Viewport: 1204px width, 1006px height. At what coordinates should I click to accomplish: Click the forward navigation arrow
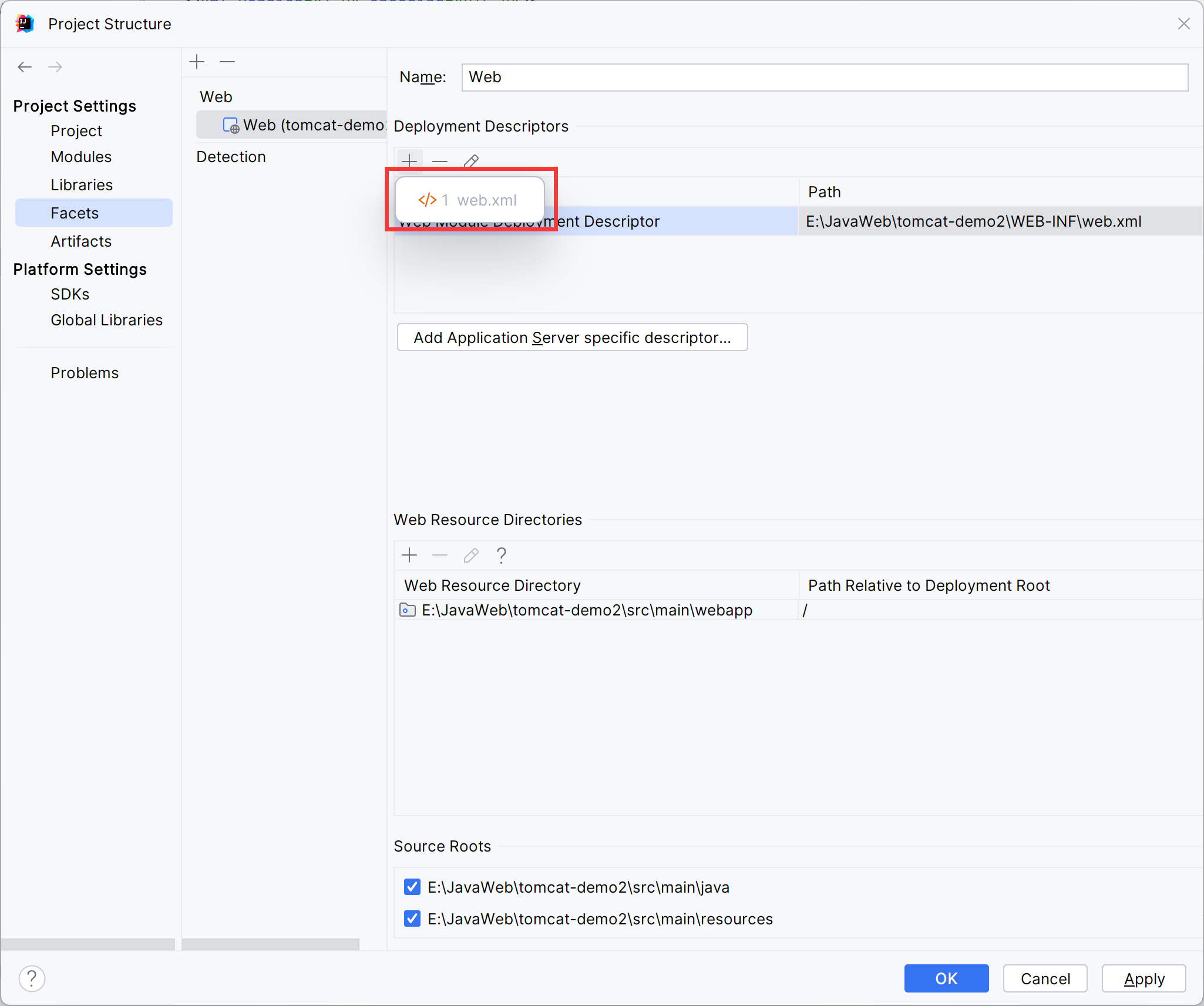(55, 67)
